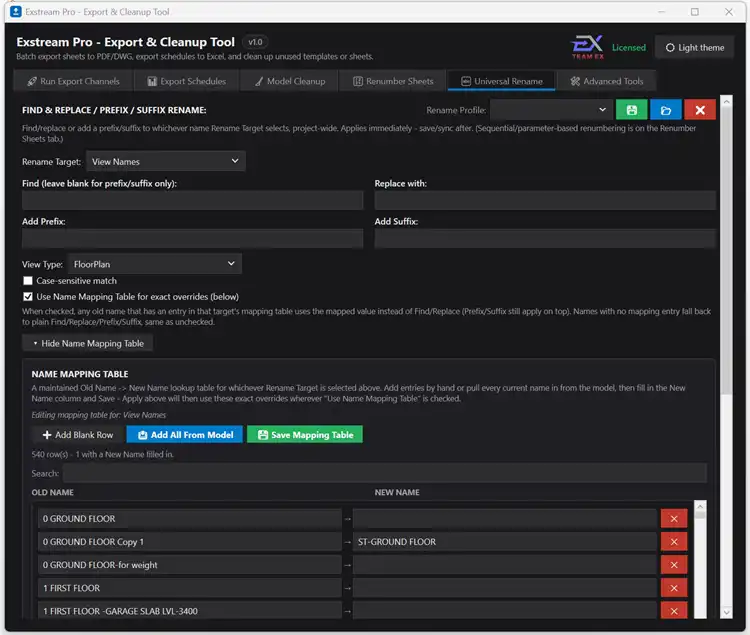Click the '0 GROUND FLOOR Copy 1' old name

coord(189,542)
